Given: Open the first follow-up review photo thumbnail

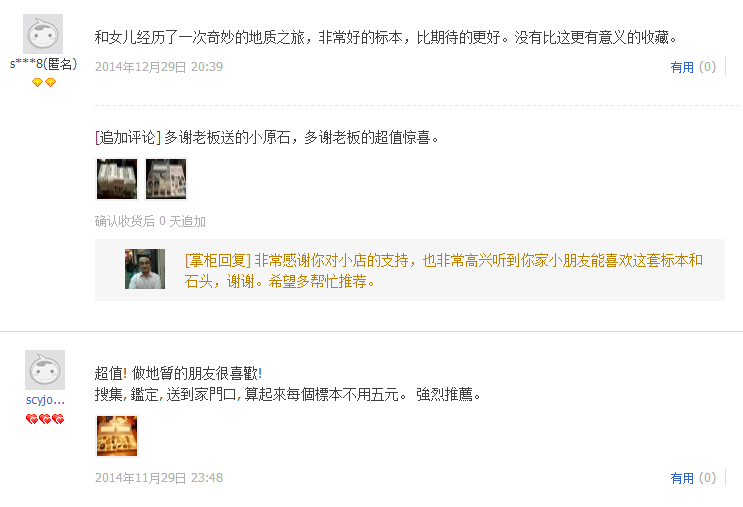Looking at the screenshot, I should click(117, 179).
